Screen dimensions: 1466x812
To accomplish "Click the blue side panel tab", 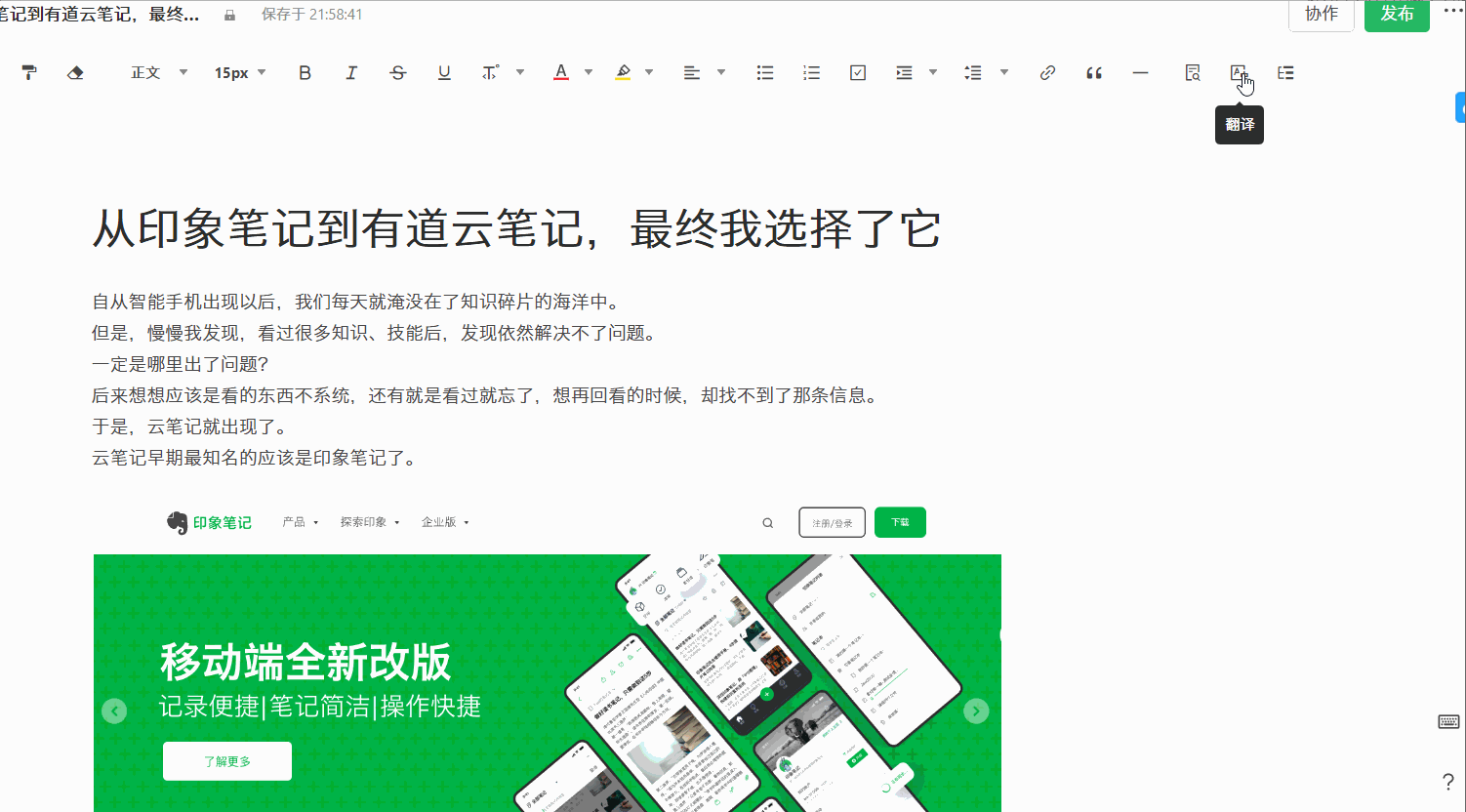I will pos(1460,106).
